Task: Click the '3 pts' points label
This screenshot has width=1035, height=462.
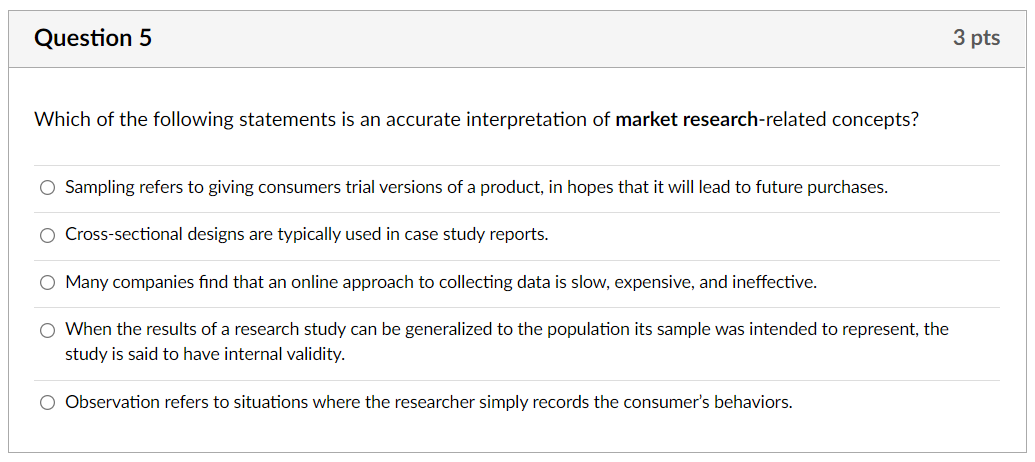Action: pyautogui.click(x=975, y=39)
